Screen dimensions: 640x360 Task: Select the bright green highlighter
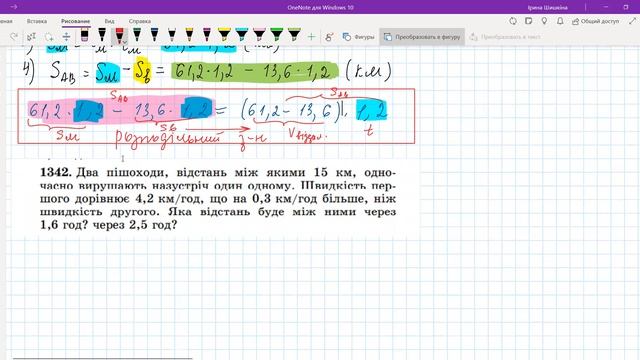[x=277, y=36]
